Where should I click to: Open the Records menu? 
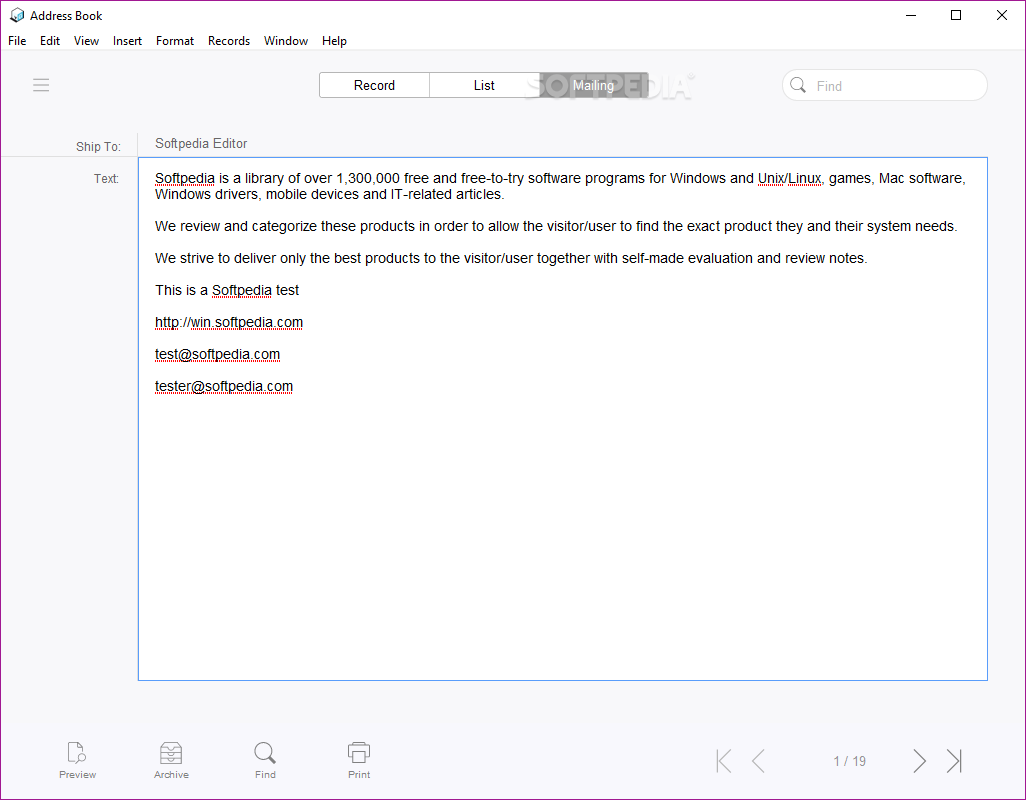(x=229, y=41)
